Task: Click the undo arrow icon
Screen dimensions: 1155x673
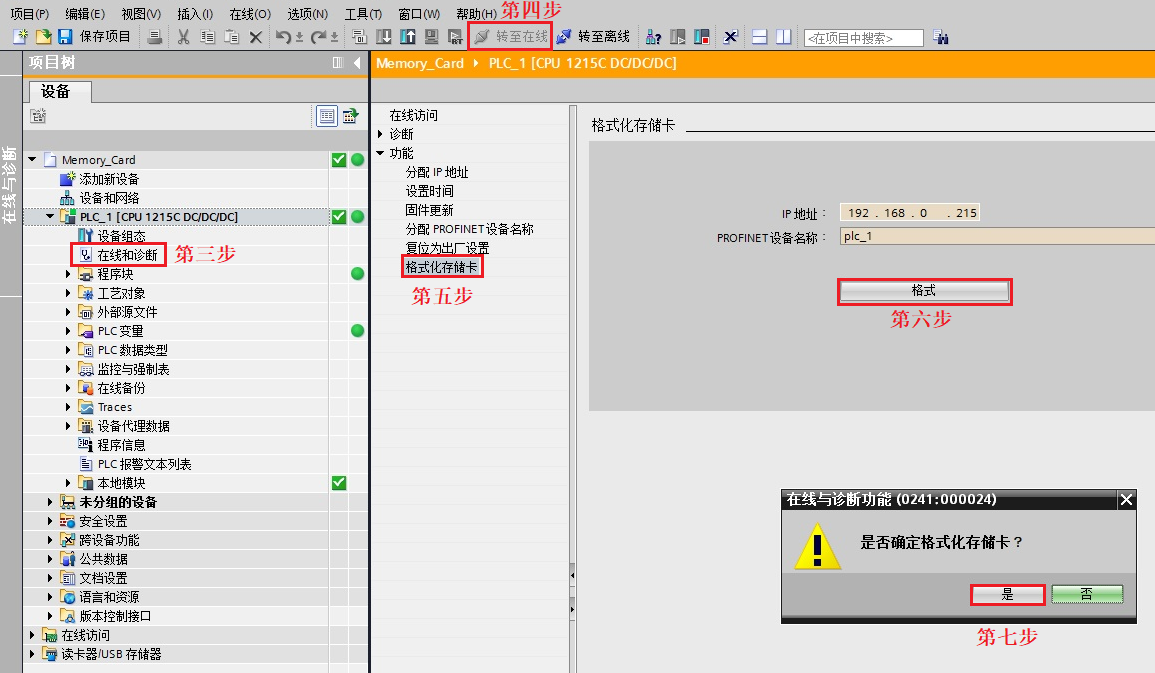Action: (283, 36)
